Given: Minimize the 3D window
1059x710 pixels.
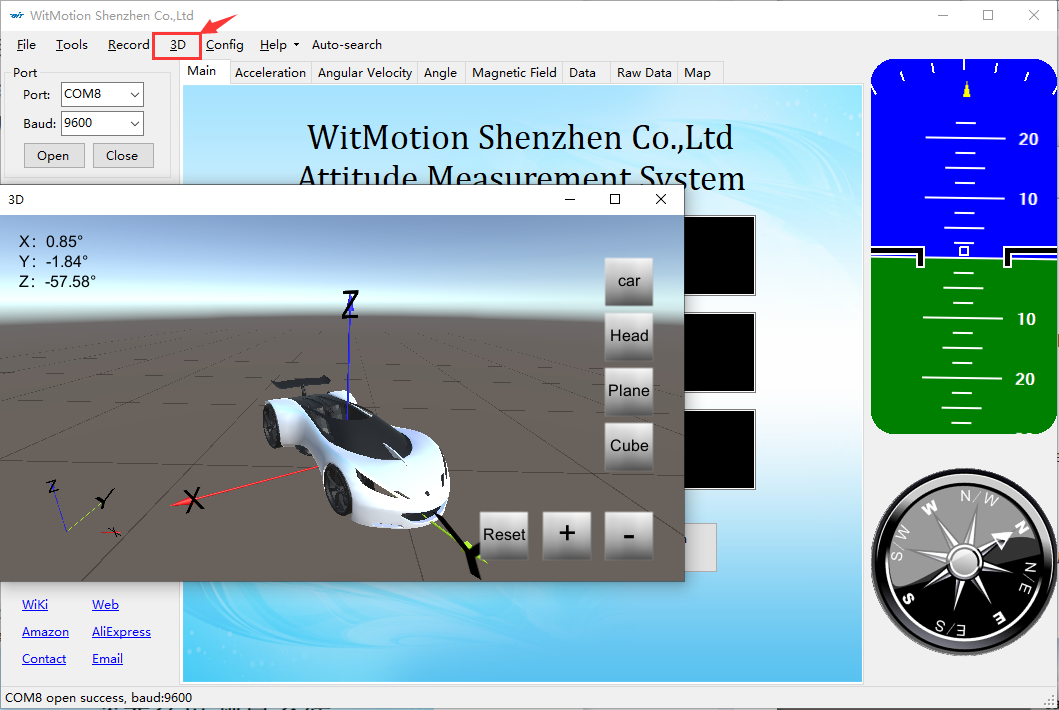Looking at the screenshot, I should point(570,199).
